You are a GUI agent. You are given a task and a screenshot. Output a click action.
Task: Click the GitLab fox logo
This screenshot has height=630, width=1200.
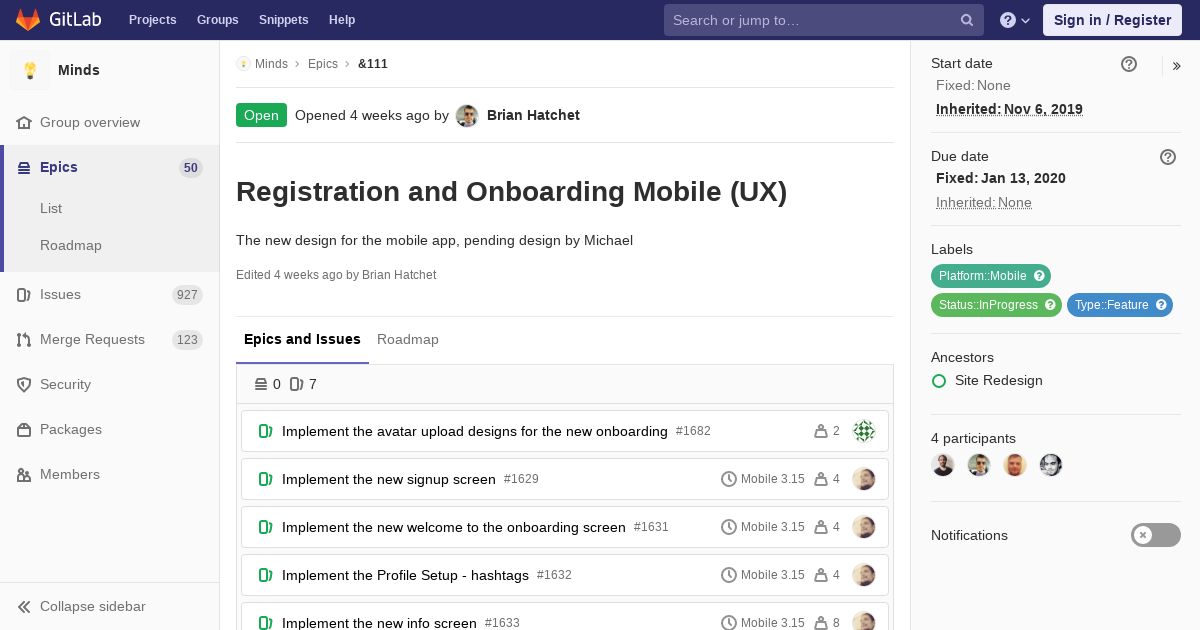pos(28,19)
